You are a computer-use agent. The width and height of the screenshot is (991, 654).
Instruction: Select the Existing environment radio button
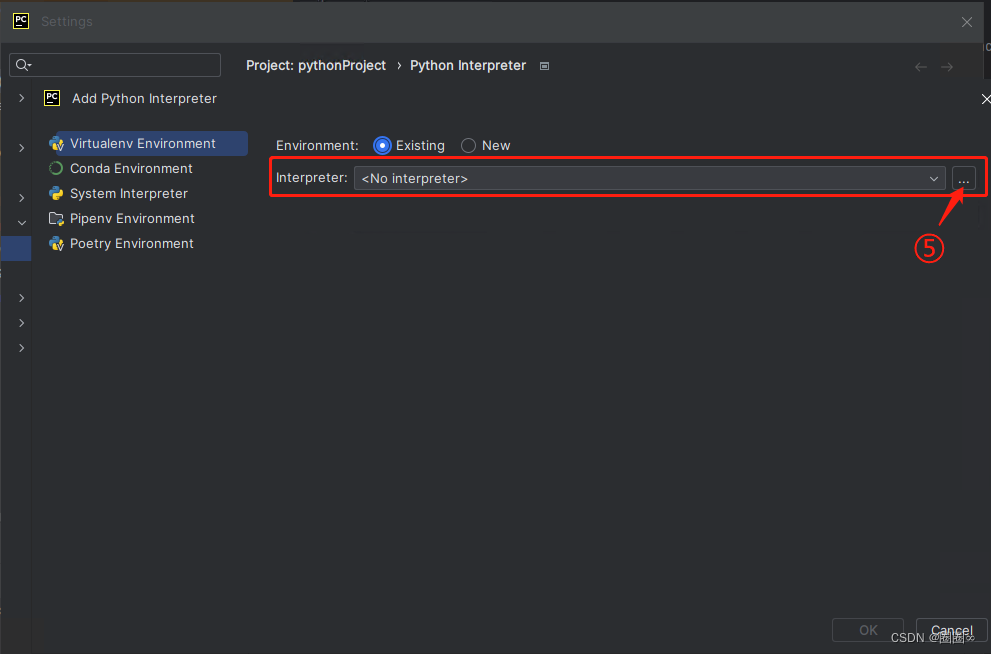tap(382, 145)
